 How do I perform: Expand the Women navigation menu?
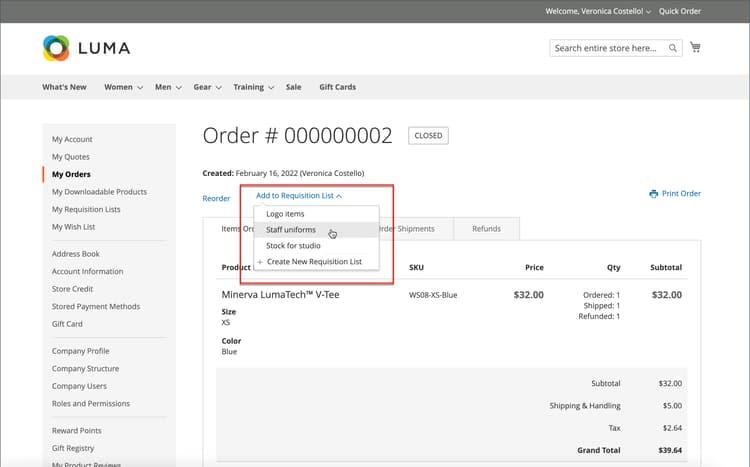(x=123, y=87)
